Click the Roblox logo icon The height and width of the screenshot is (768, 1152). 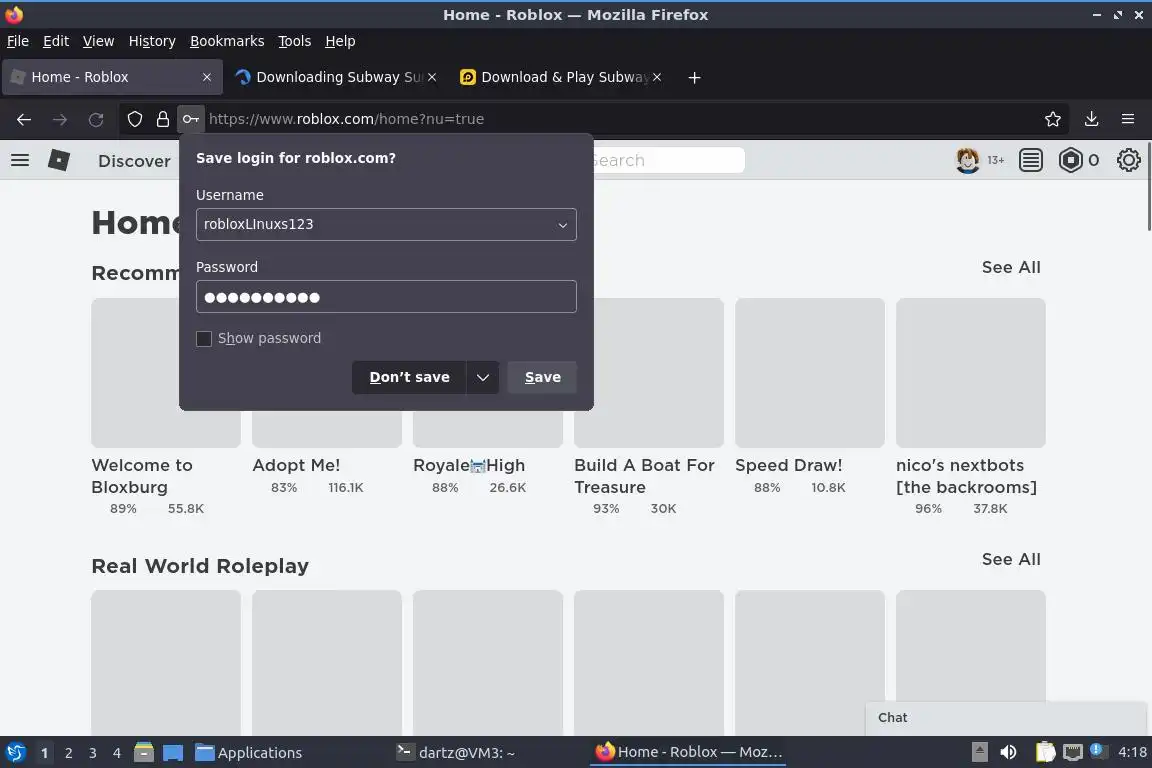click(59, 160)
